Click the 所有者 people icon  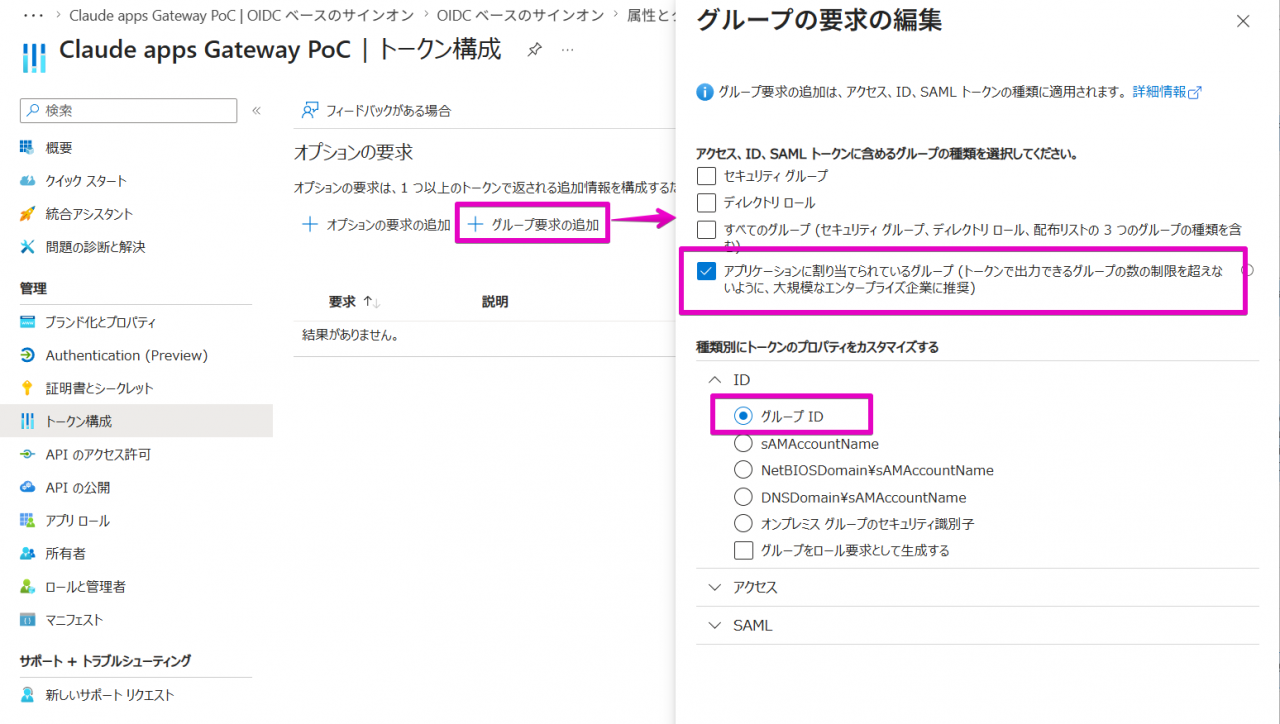(x=27, y=553)
